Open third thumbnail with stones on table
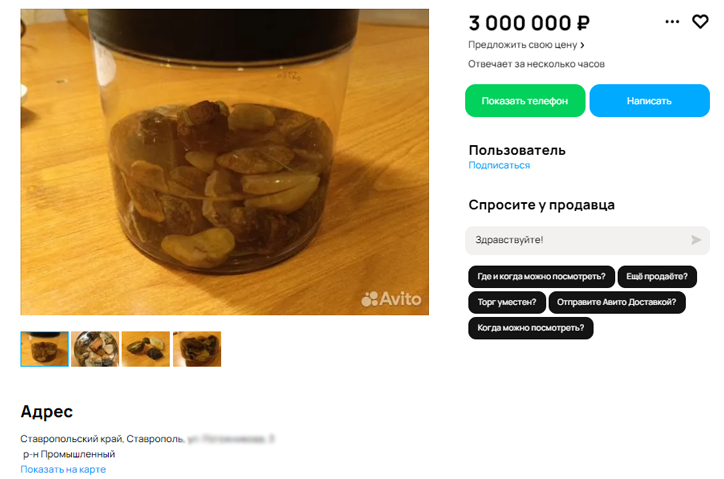 click(146, 349)
